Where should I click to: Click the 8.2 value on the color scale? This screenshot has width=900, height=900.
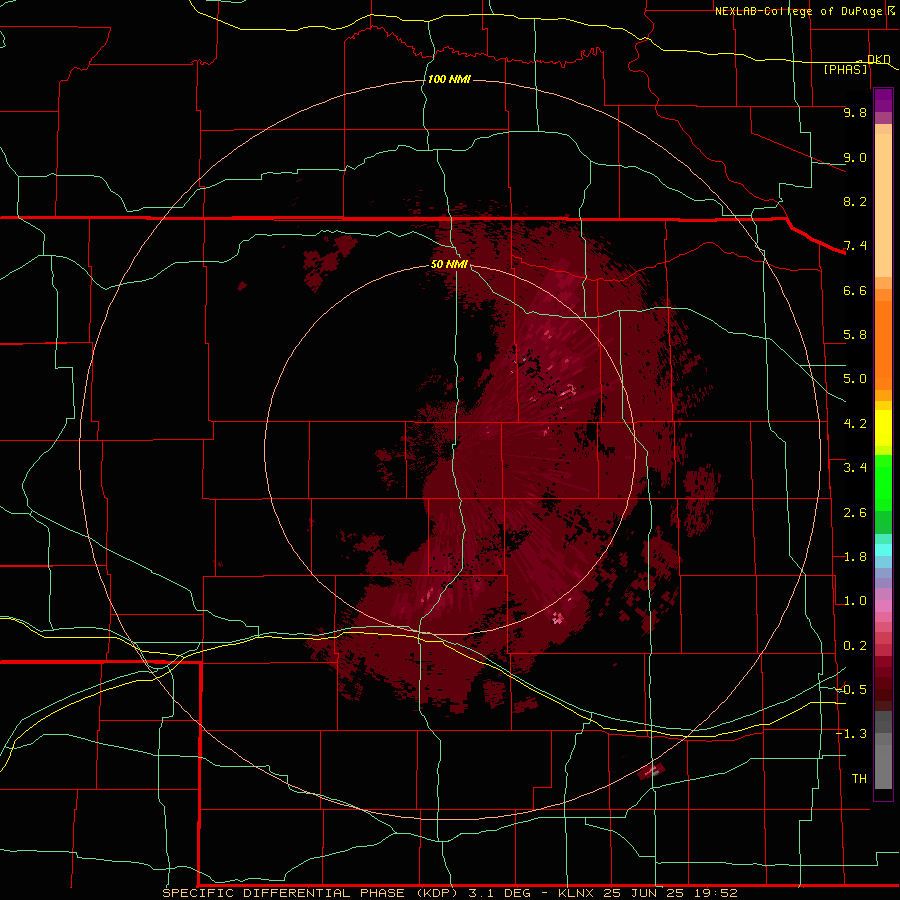pos(855,201)
